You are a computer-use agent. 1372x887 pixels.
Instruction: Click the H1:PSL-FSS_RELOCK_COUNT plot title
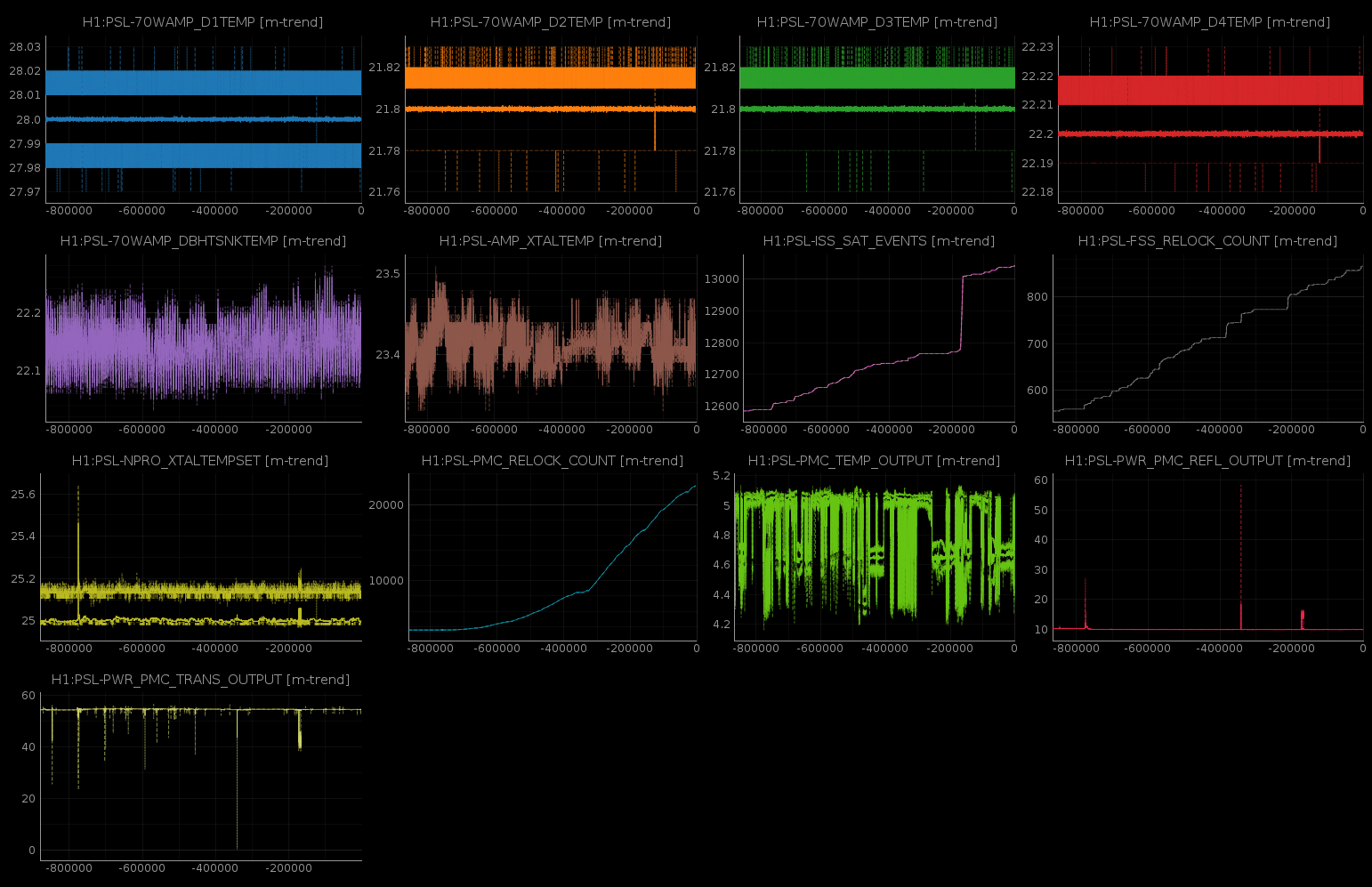(1207, 241)
